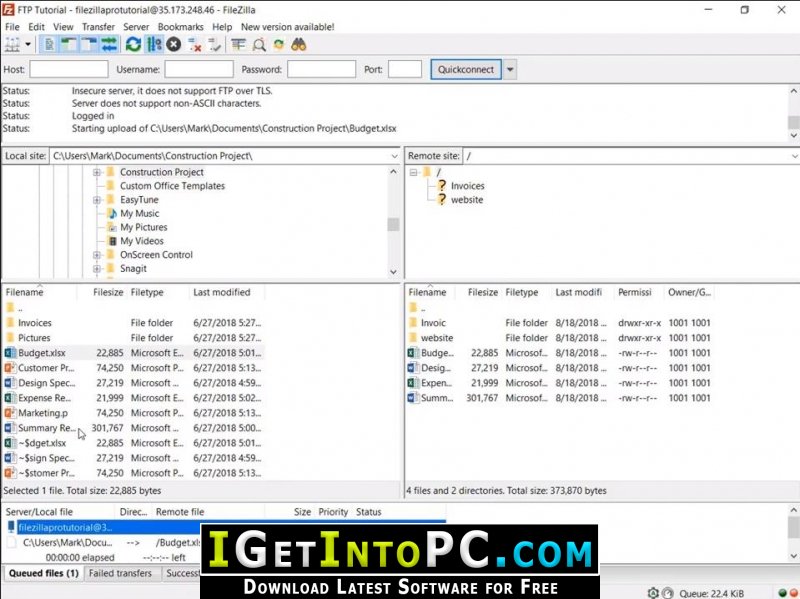Open the Help menu
This screenshot has width=800, height=599.
coord(222,27)
